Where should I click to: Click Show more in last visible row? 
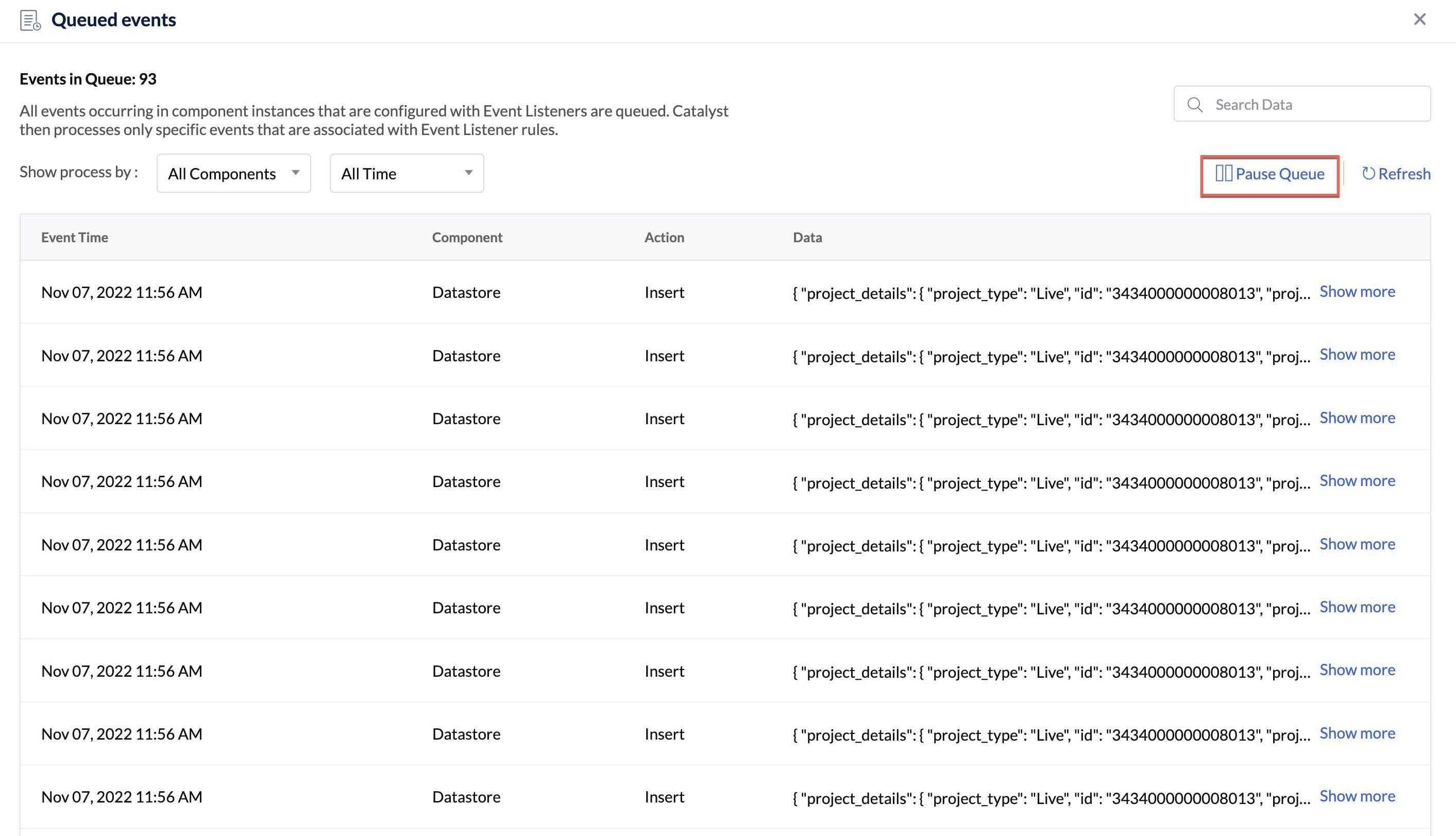click(1357, 796)
